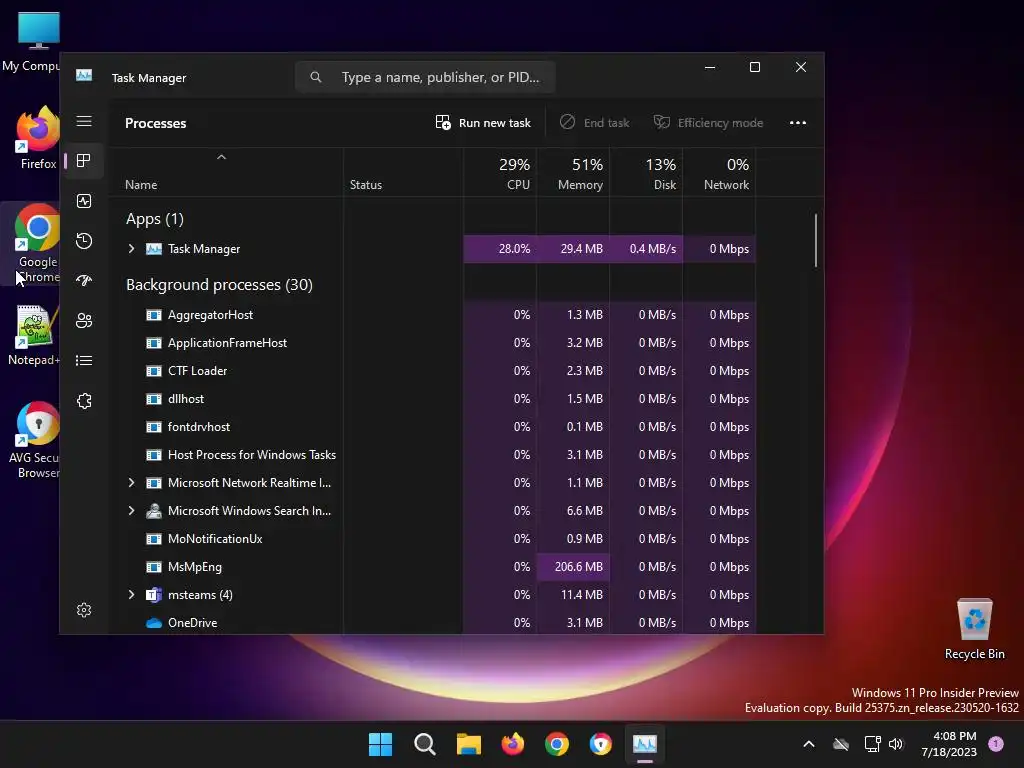Expand the Task Manager app row
Image resolution: width=1024 pixels, height=768 pixels.
[x=131, y=249]
